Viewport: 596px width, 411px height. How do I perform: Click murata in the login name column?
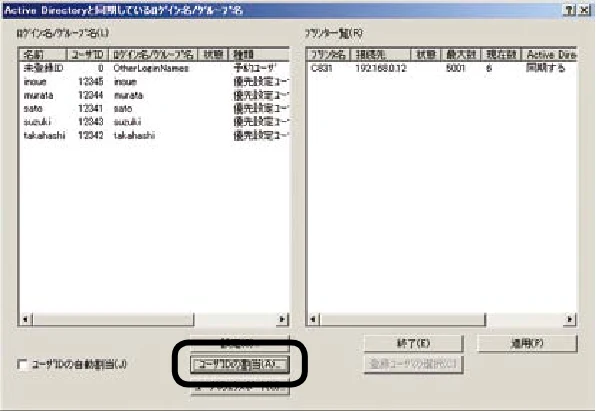coord(129,95)
